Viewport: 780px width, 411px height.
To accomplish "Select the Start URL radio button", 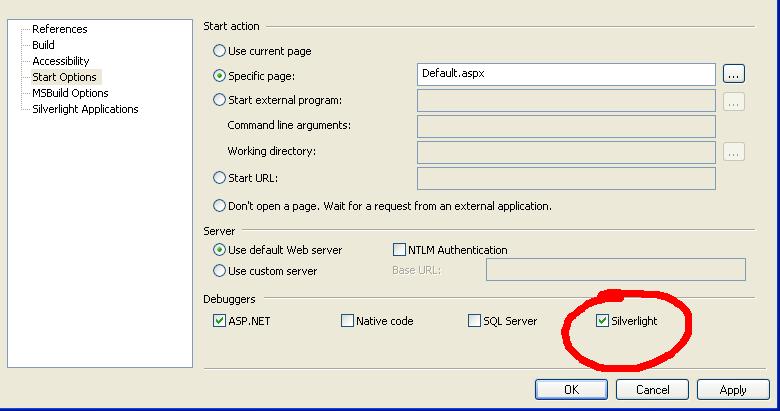I will click(x=219, y=178).
